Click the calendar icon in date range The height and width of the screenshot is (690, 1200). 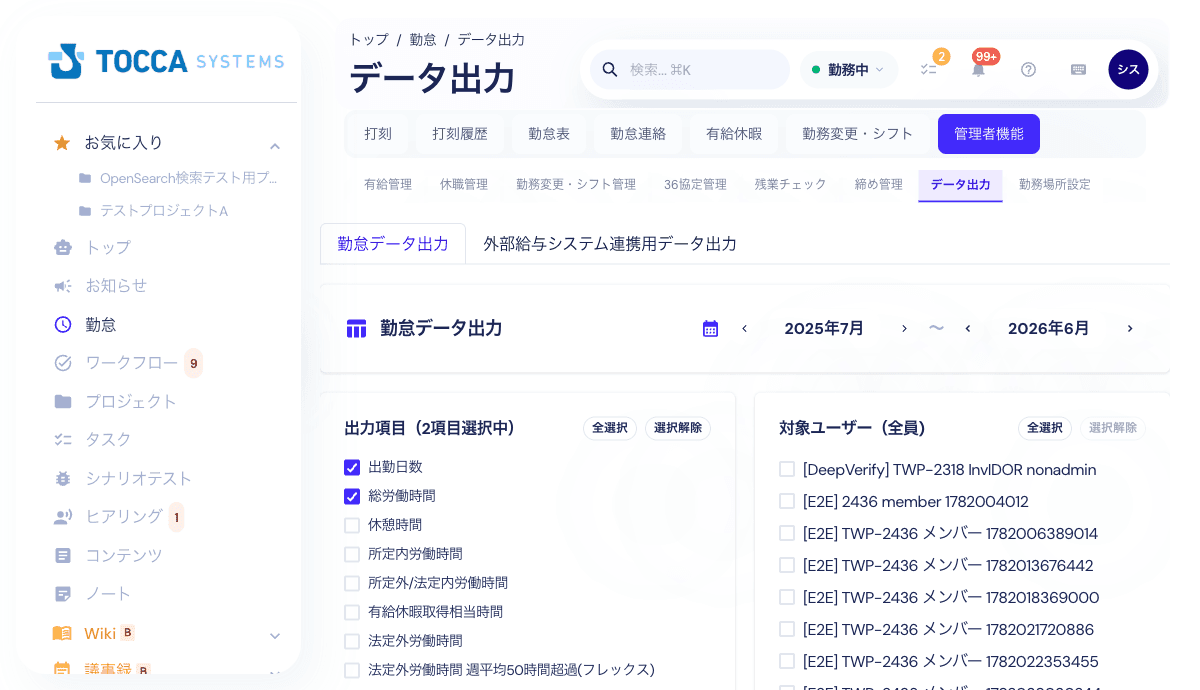(710, 328)
